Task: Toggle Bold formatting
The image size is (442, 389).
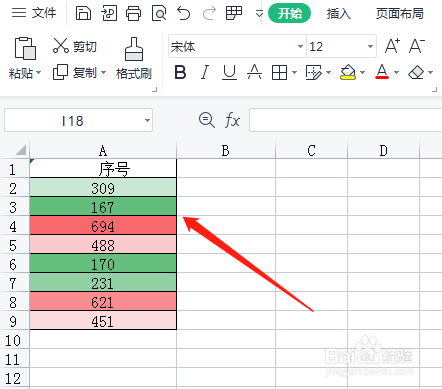Action: click(x=180, y=72)
